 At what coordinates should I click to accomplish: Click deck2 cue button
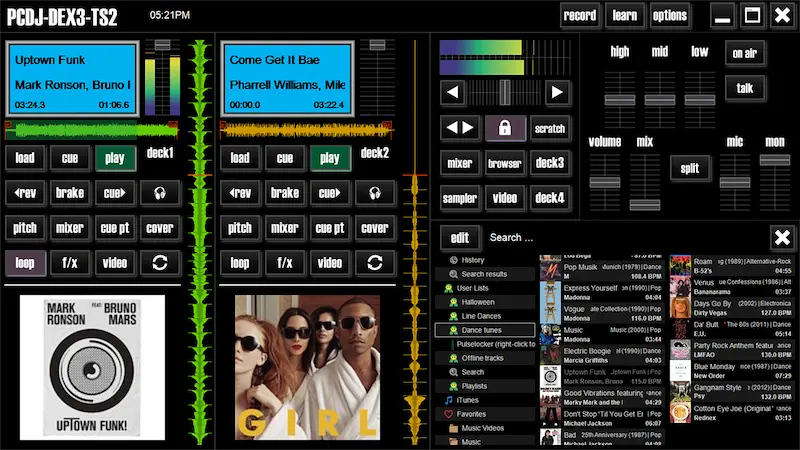coord(285,158)
